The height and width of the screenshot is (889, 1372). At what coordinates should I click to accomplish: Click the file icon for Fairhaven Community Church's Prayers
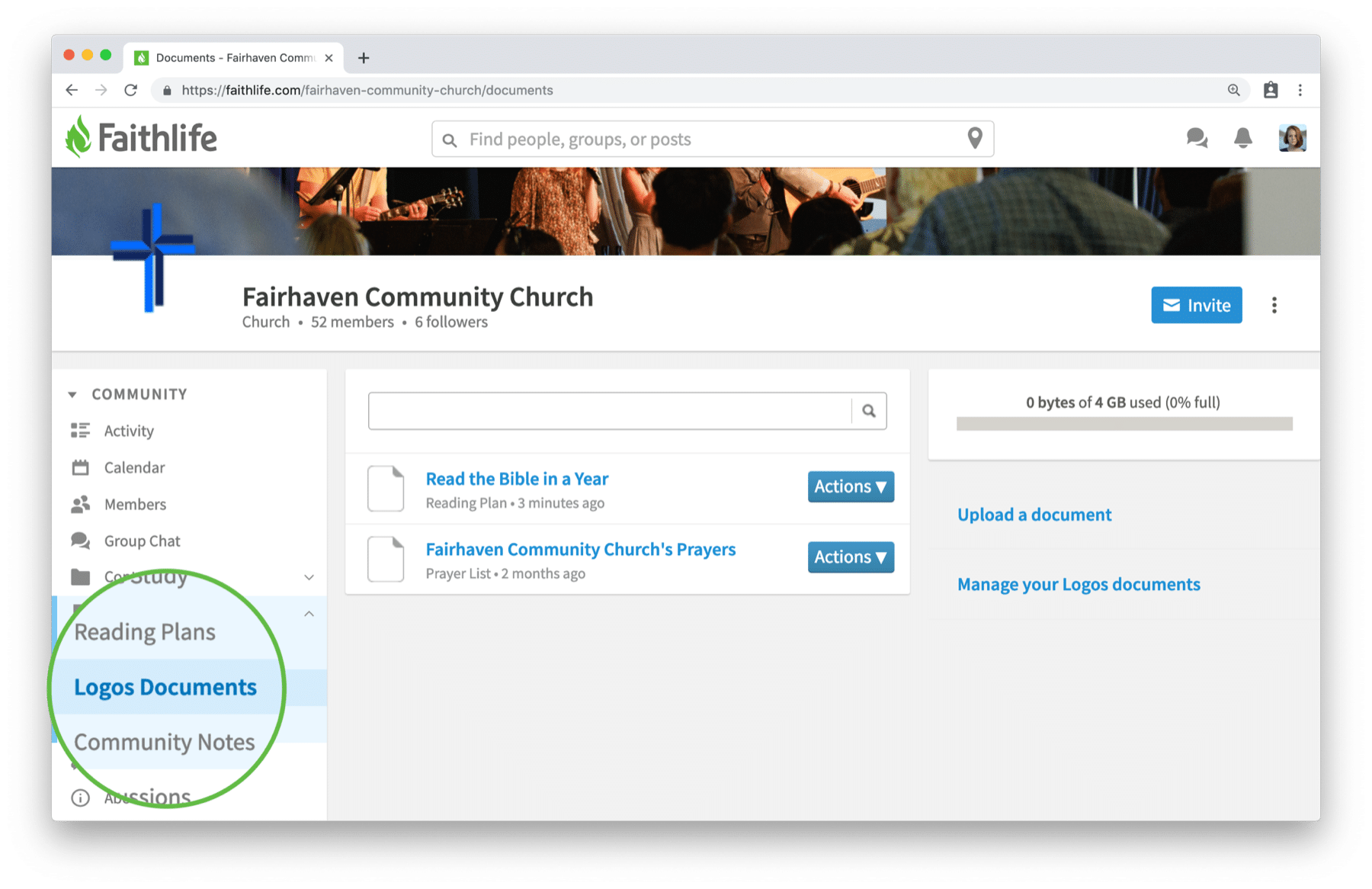pos(386,559)
